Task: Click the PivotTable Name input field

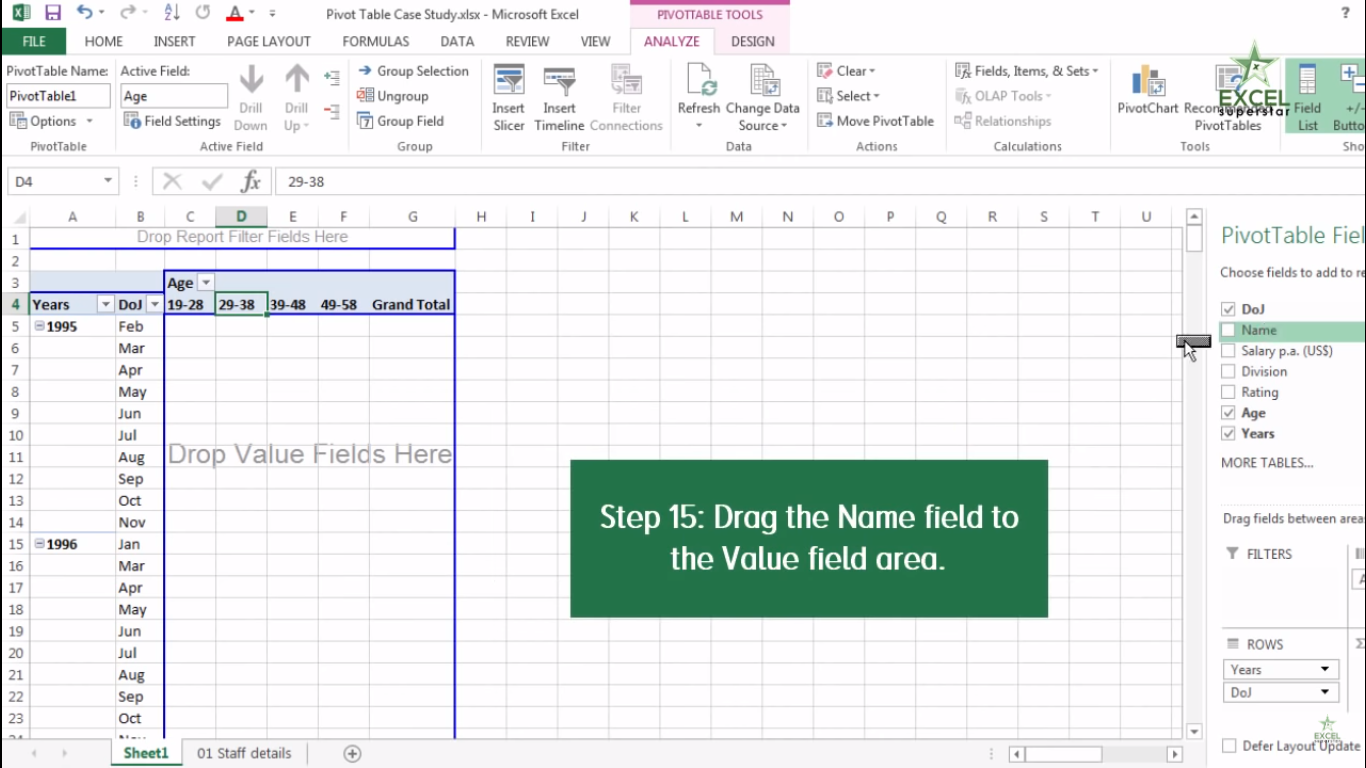Action: click(58, 96)
